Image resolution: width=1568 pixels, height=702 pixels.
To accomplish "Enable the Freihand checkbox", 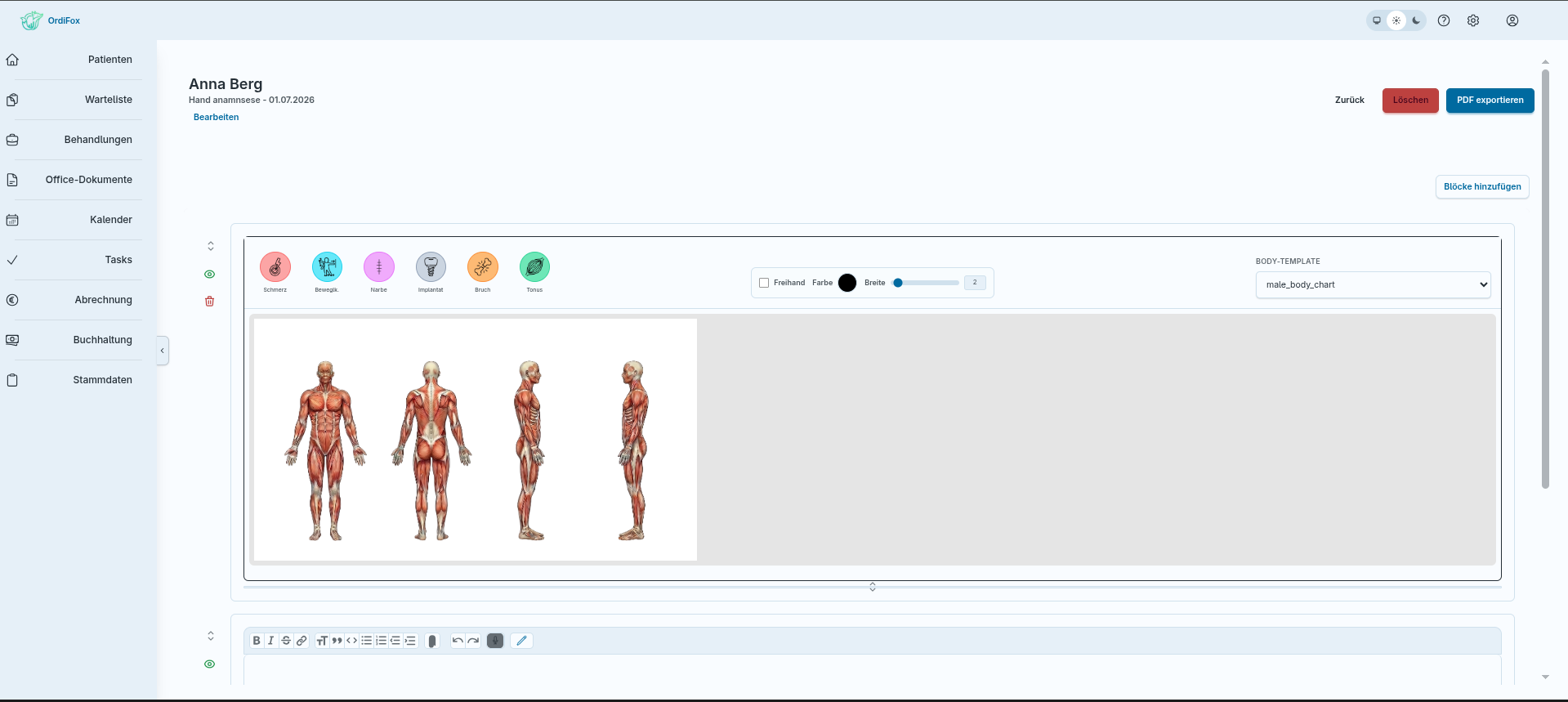I will pos(764,283).
